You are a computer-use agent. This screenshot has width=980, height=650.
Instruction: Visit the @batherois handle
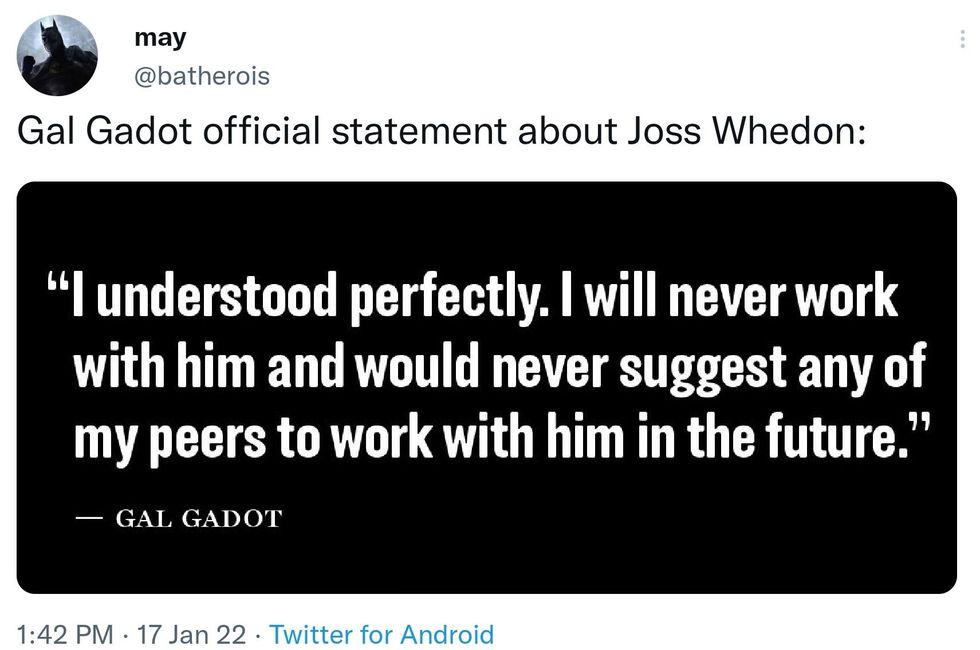(201, 76)
